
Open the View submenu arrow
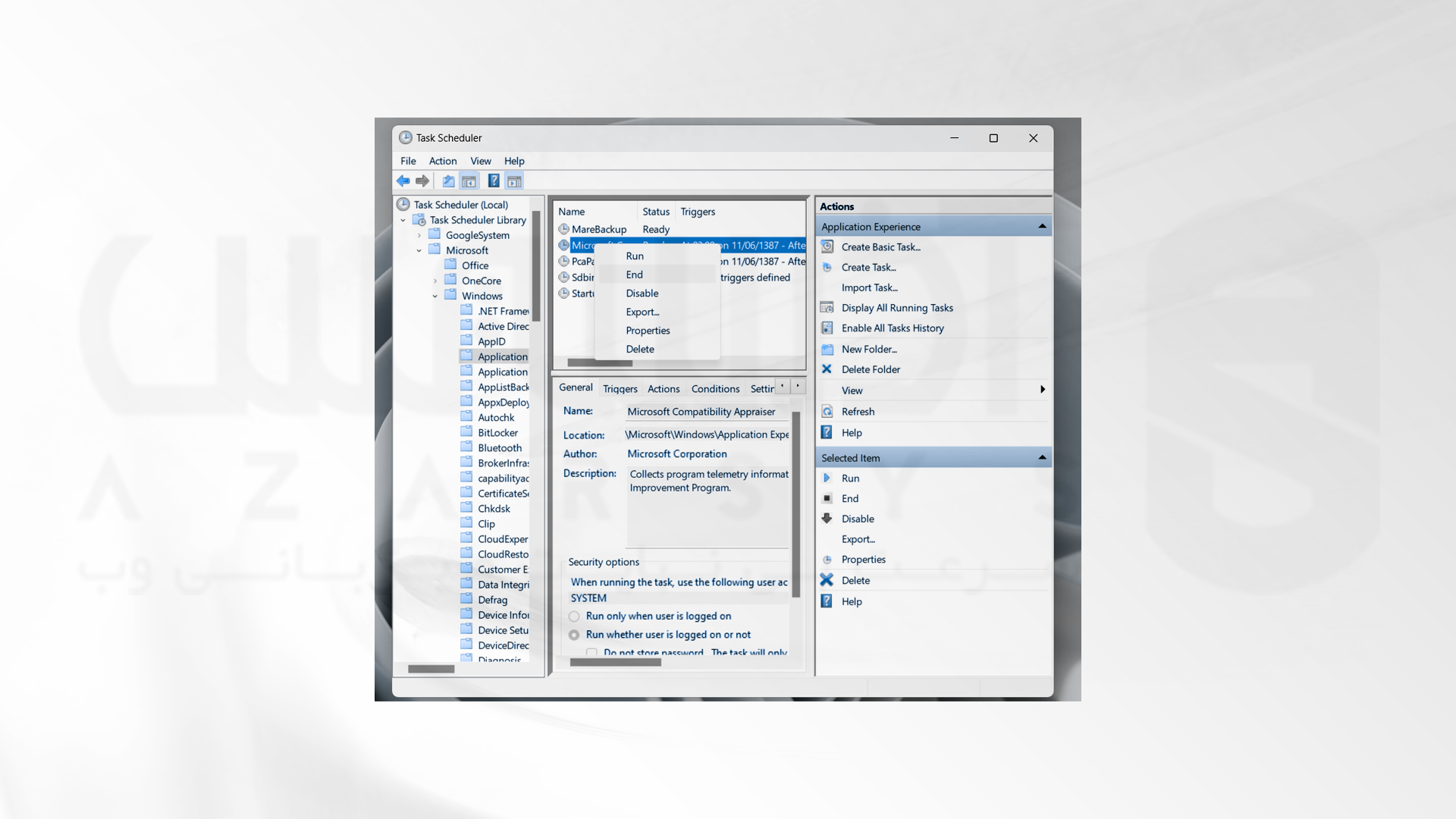1043,390
